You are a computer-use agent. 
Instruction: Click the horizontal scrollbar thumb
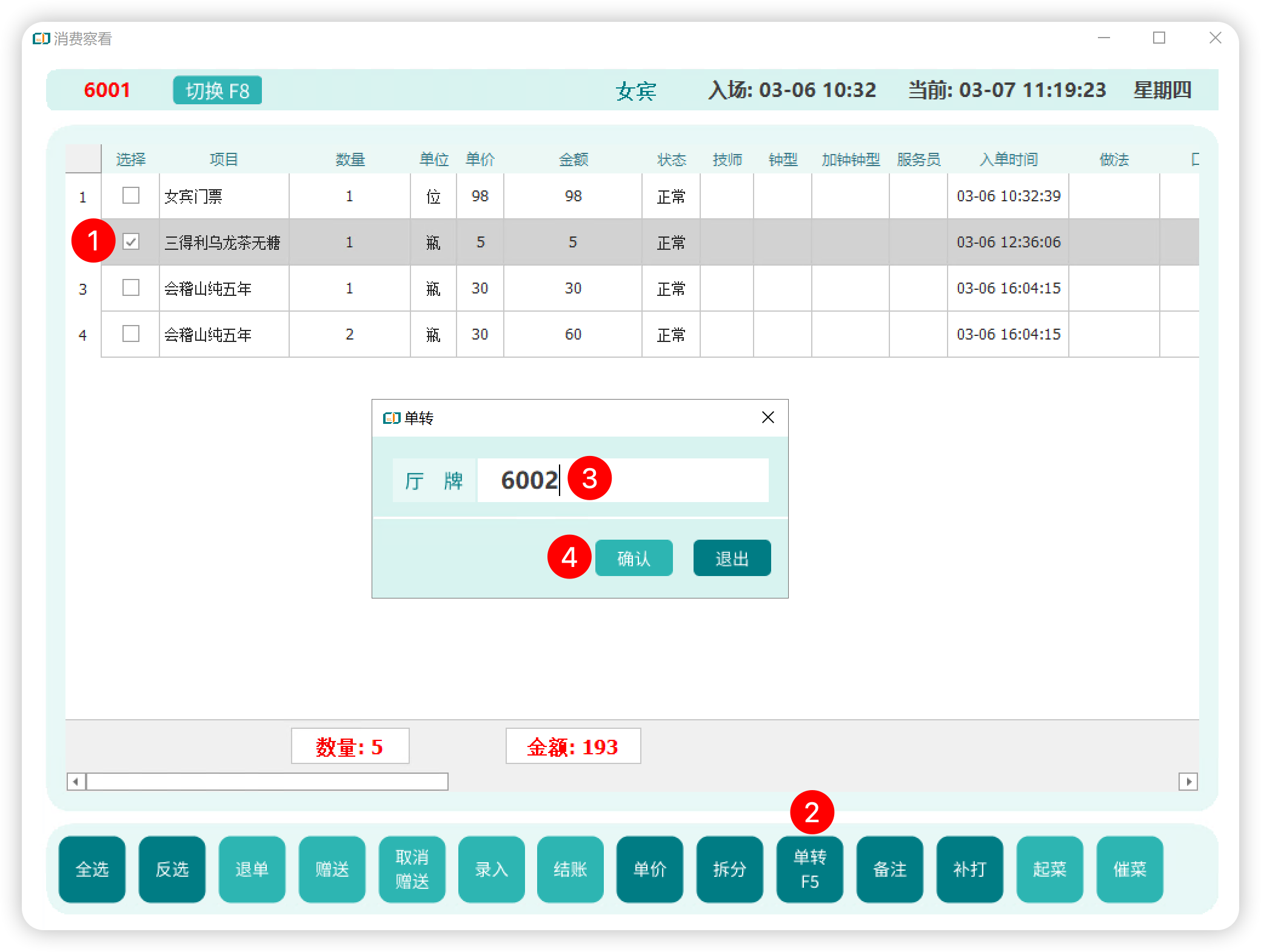pos(267,782)
